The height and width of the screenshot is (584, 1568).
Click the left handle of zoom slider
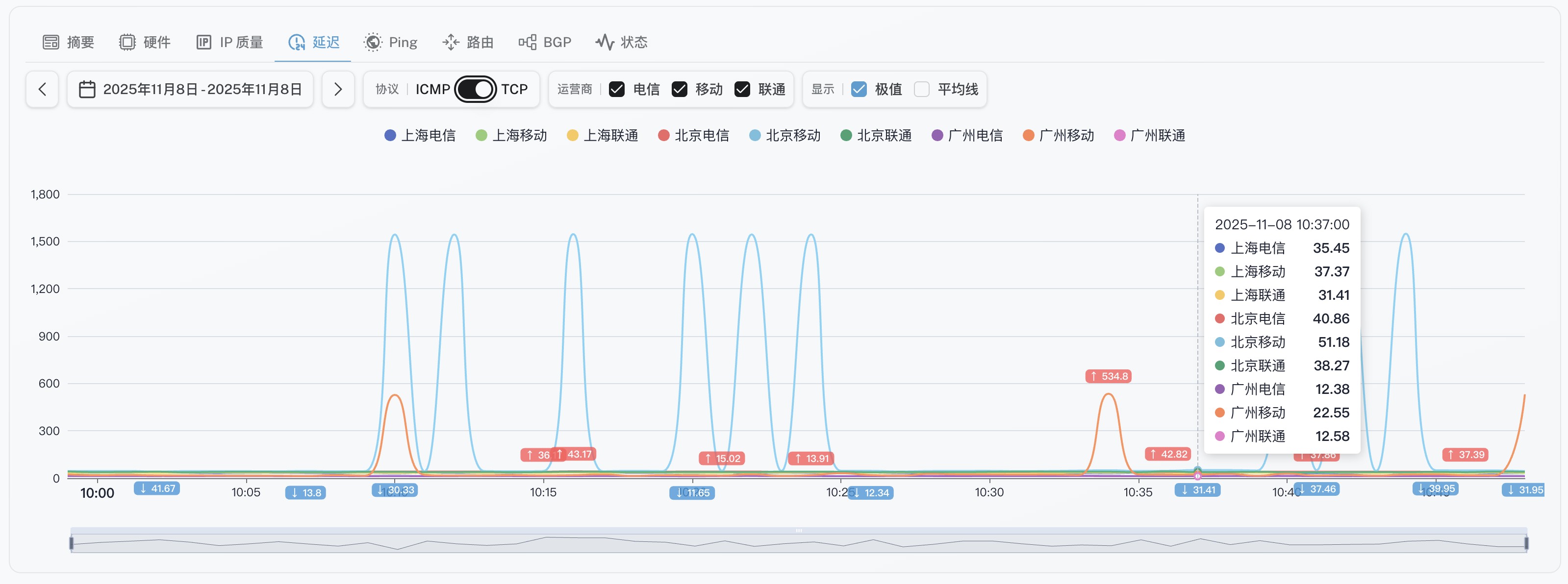(x=72, y=543)
